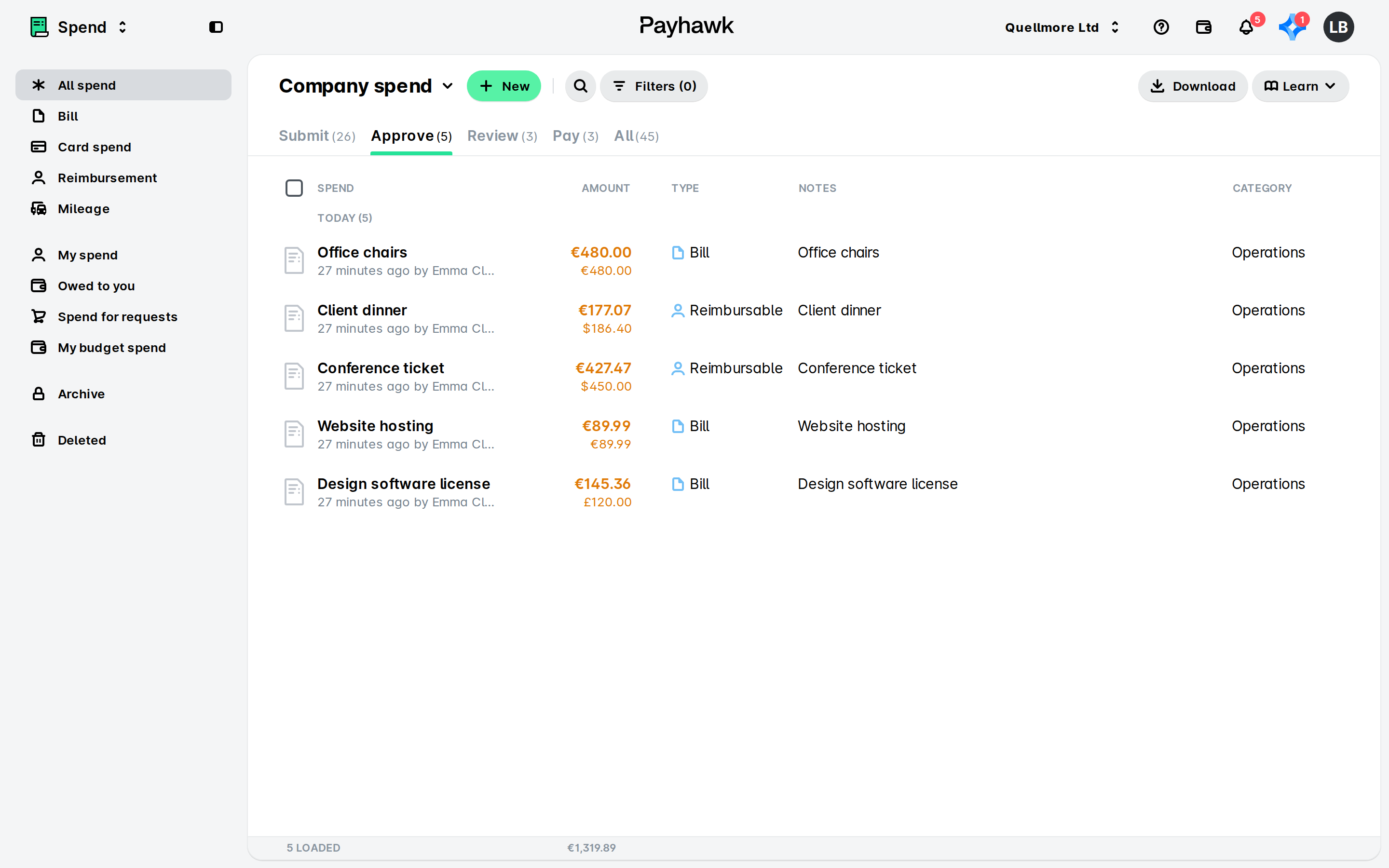
Task: Open Archive in sidebar
Action: pos(123,394)
